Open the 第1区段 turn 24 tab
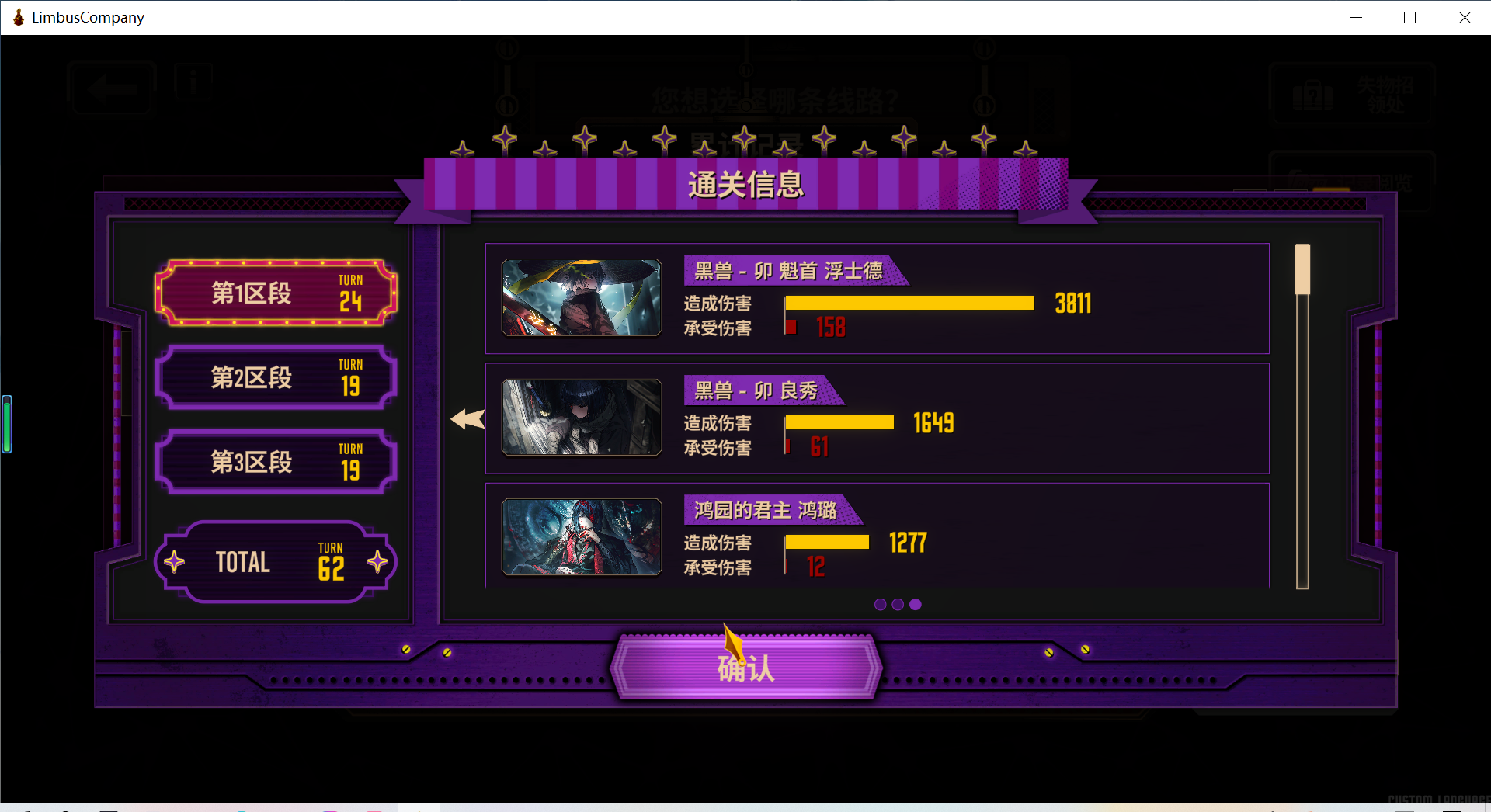 point(276,293)
